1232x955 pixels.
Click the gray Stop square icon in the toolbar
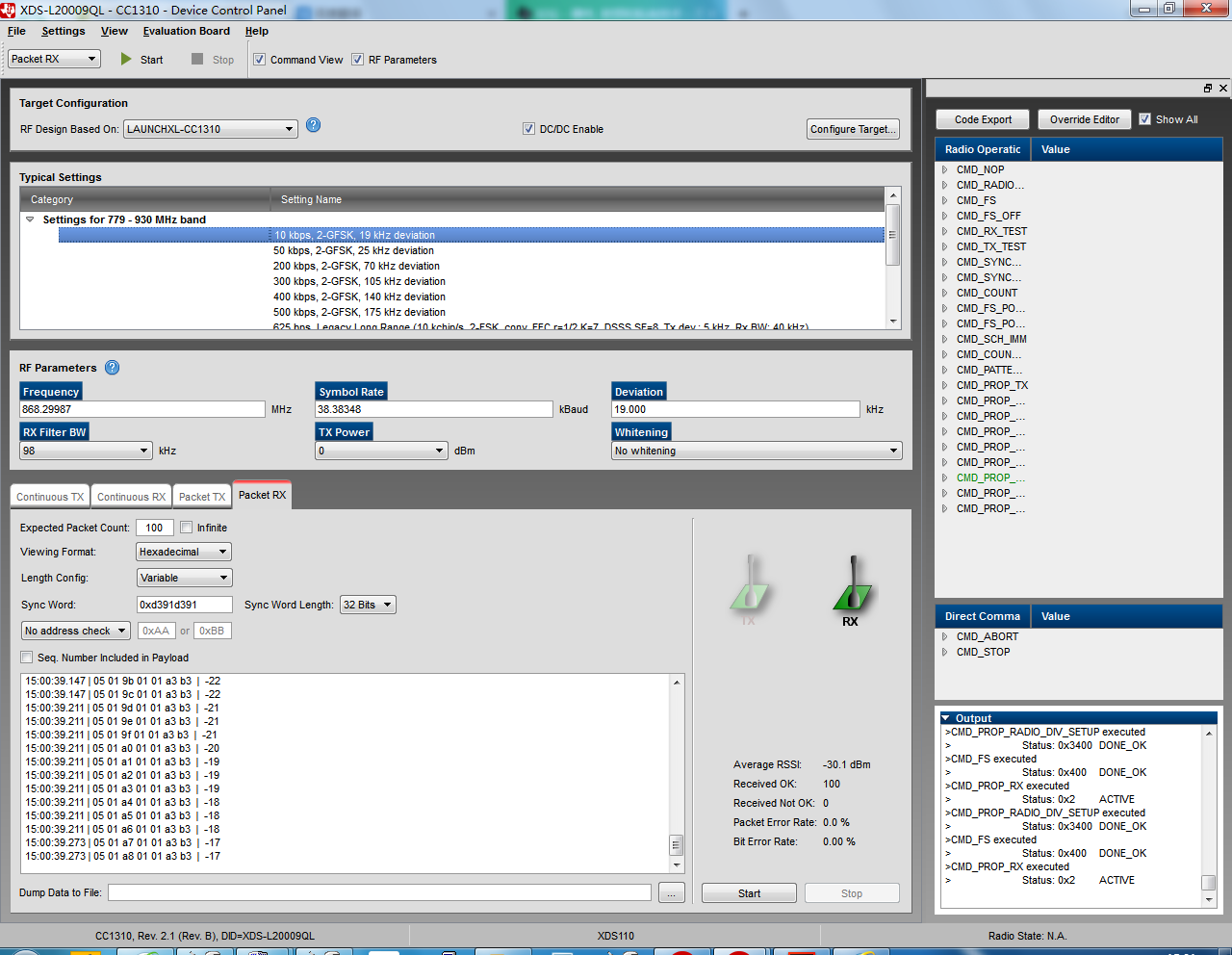tap(197, 59)
